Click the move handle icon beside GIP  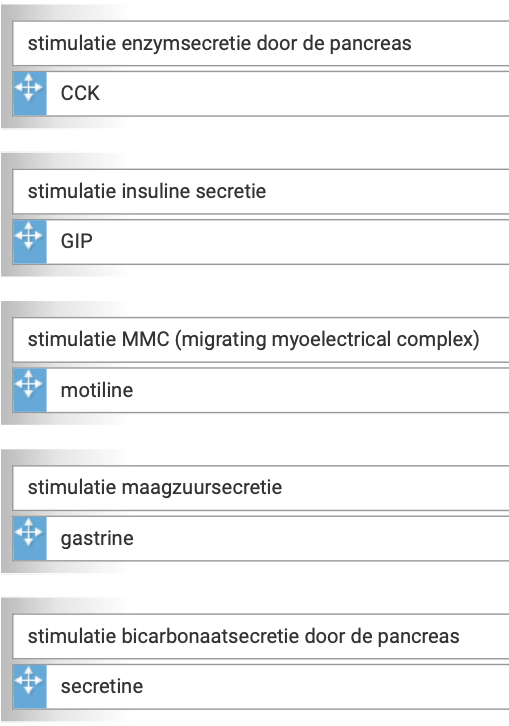[30, 241]
